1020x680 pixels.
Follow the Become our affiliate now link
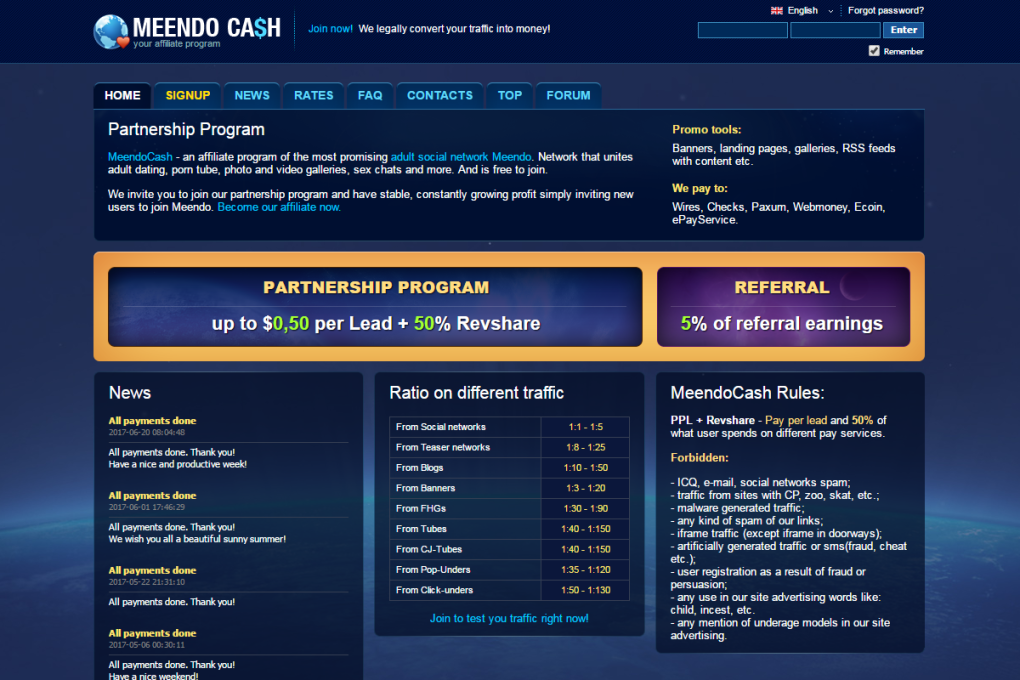tap(279, 207)
